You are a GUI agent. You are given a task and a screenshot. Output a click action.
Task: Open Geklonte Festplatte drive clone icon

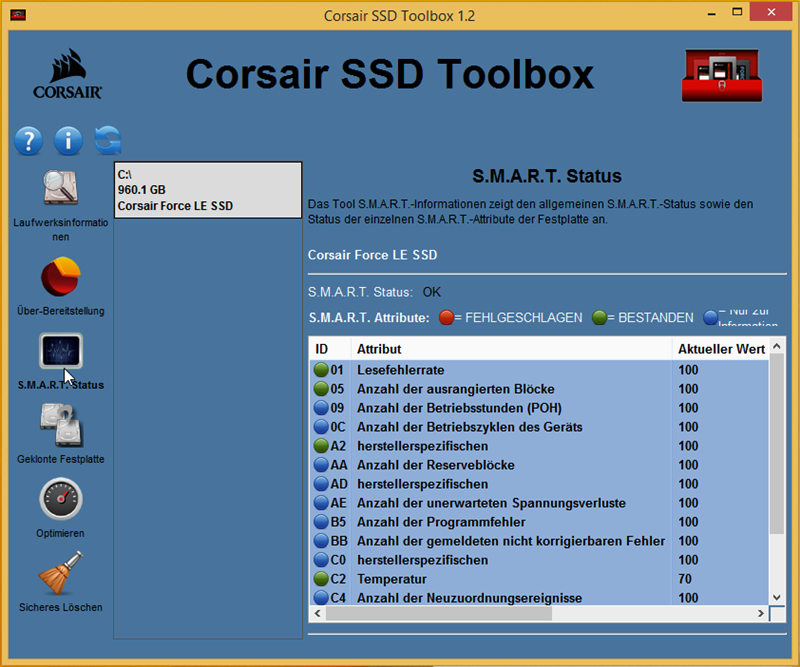click(x=61, y=425)
